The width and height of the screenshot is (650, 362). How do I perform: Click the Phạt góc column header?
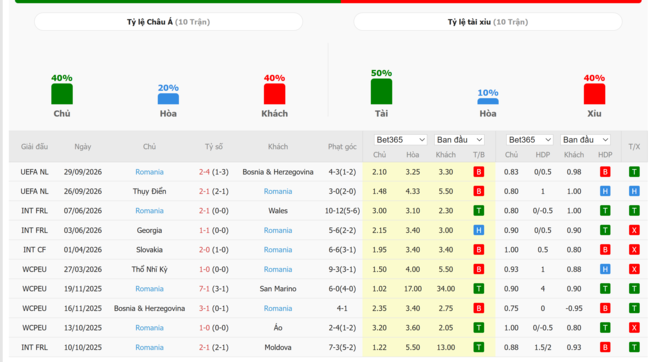342,146
